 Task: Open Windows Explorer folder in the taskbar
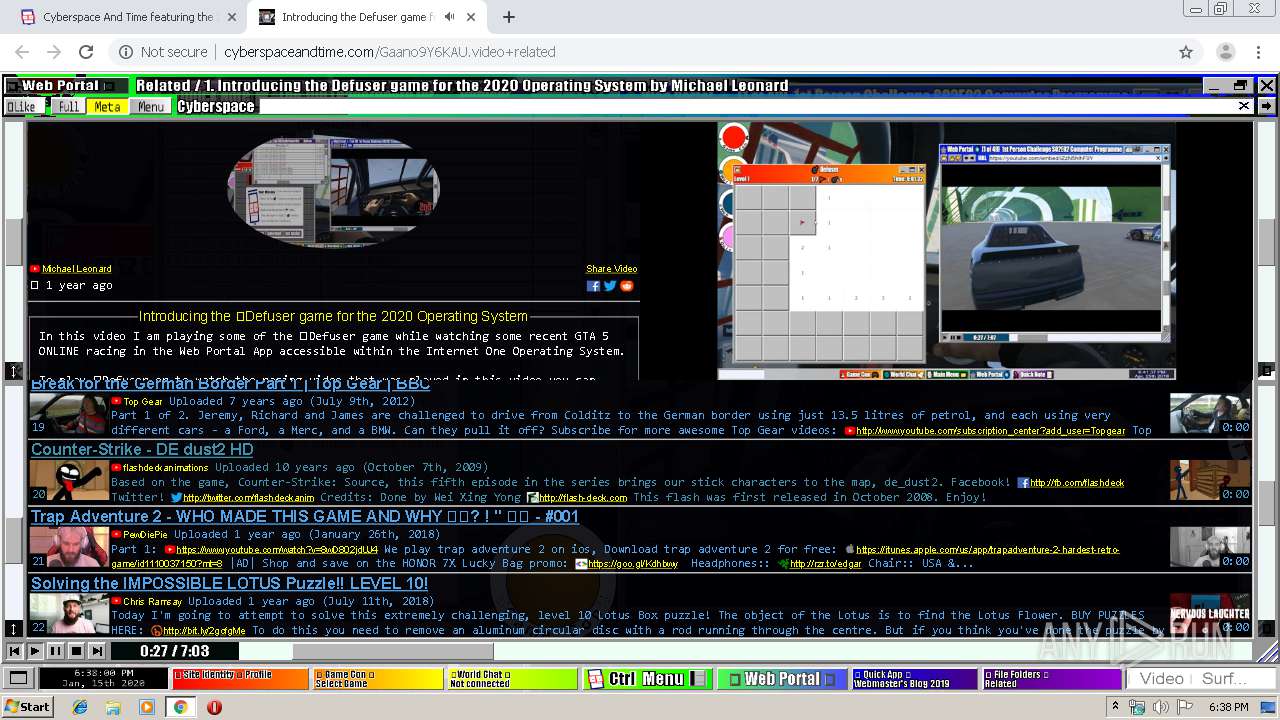114,707
